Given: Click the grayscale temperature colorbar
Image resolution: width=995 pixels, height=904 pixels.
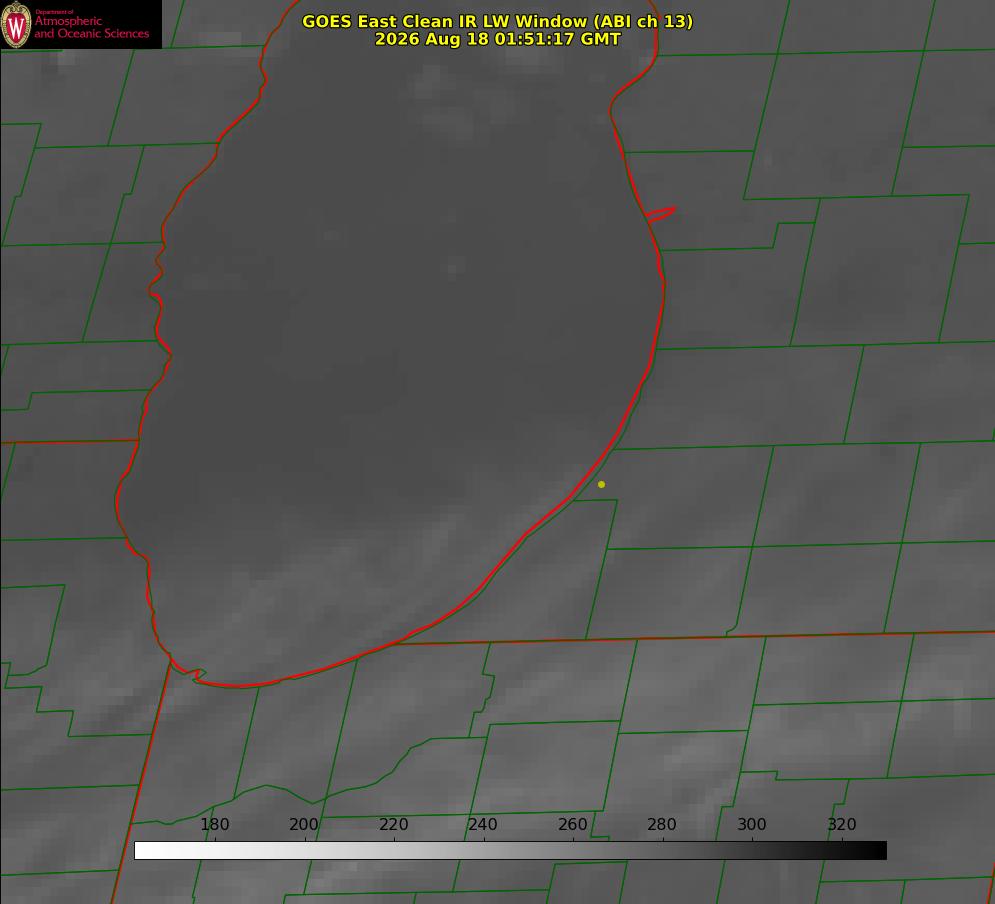Looking at the screenshot, I should pyautogui.click(x=510, y=850).
